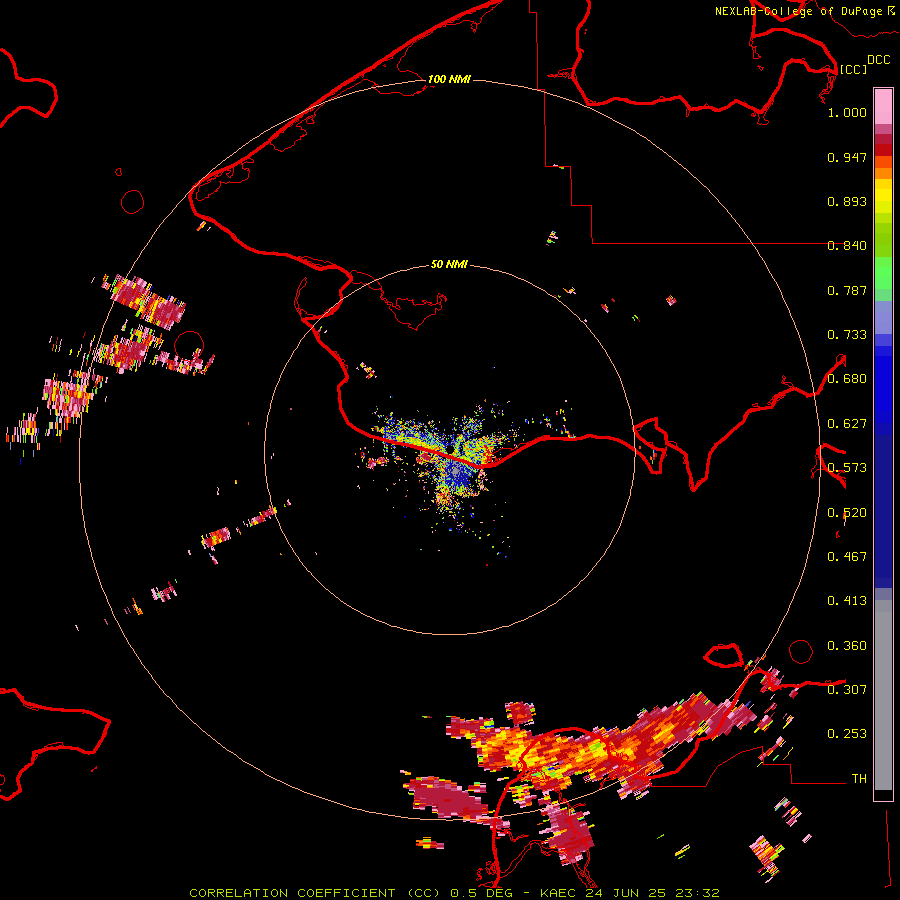Click the gray radar site dot at map center
This screenshot has width=900, height=900.
[x=455, y=470]
